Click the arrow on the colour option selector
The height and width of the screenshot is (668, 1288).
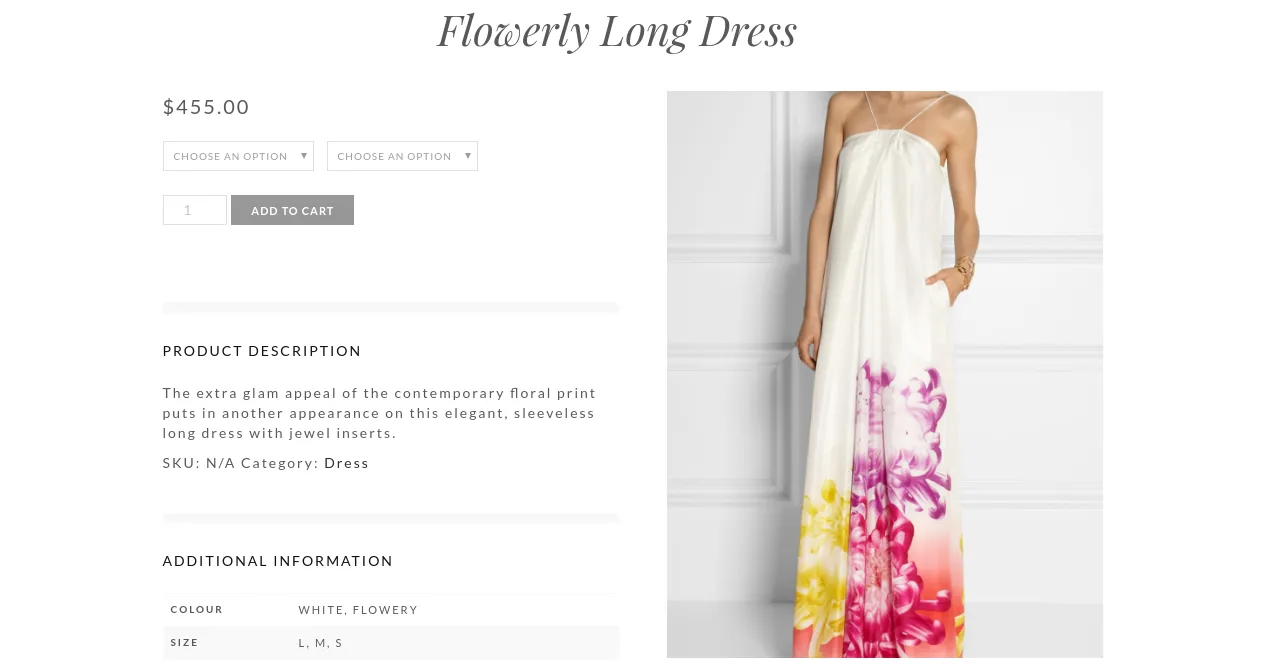coord(303,155)
